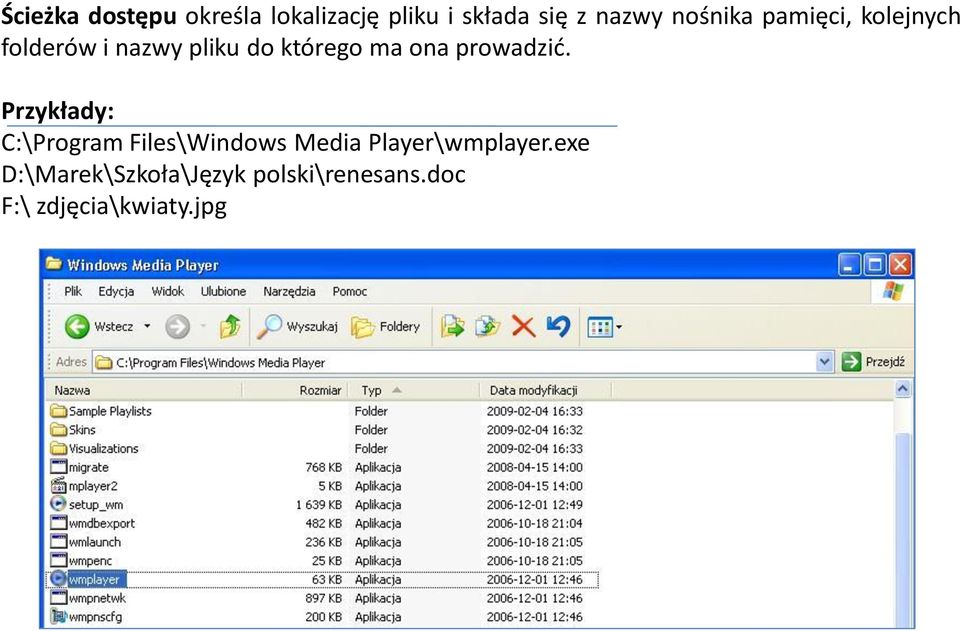Maximize the Windows Media Player window
The width and height of the screenshot is (960, 631).
(875, 265)
